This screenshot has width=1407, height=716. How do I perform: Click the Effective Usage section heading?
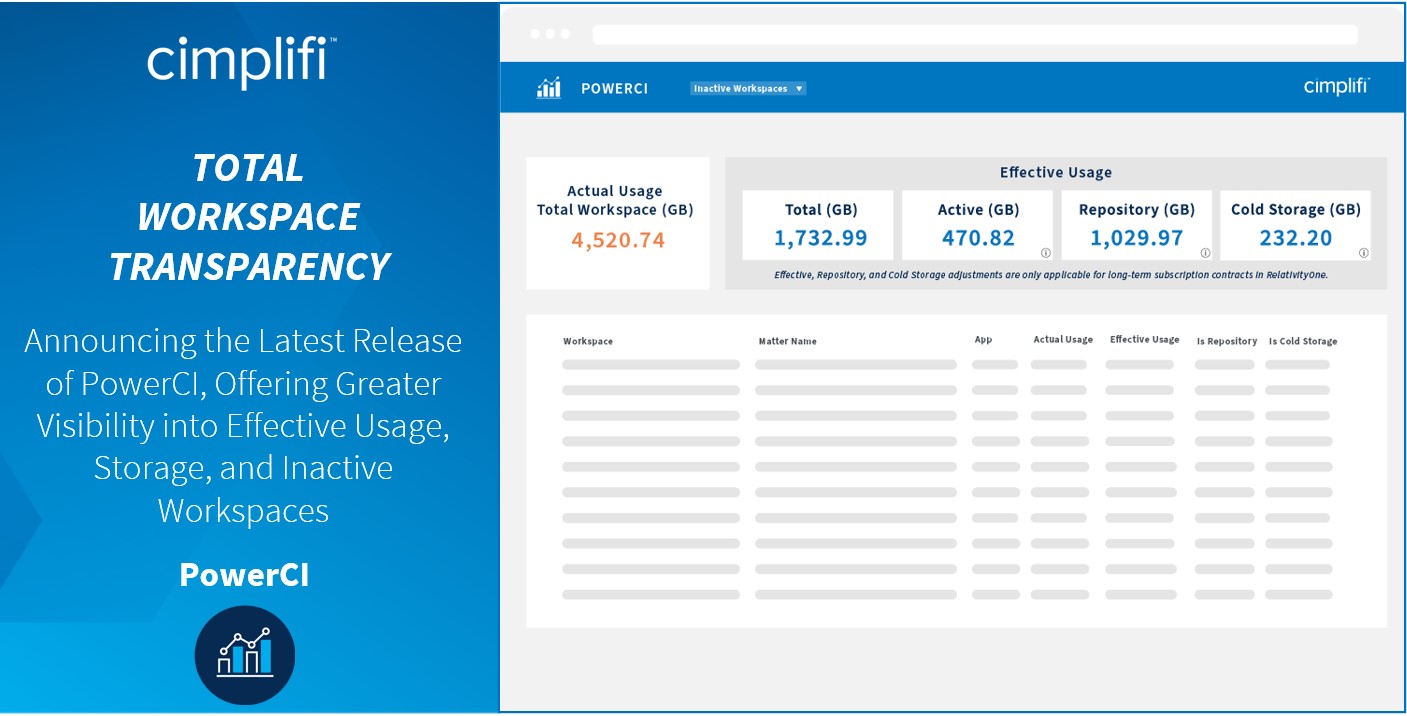click(x=1056, y=172)
